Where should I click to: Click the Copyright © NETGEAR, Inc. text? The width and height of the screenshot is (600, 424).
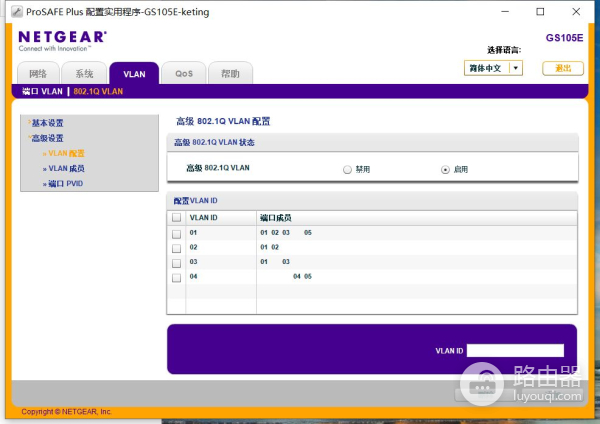(x=66, y=412)
